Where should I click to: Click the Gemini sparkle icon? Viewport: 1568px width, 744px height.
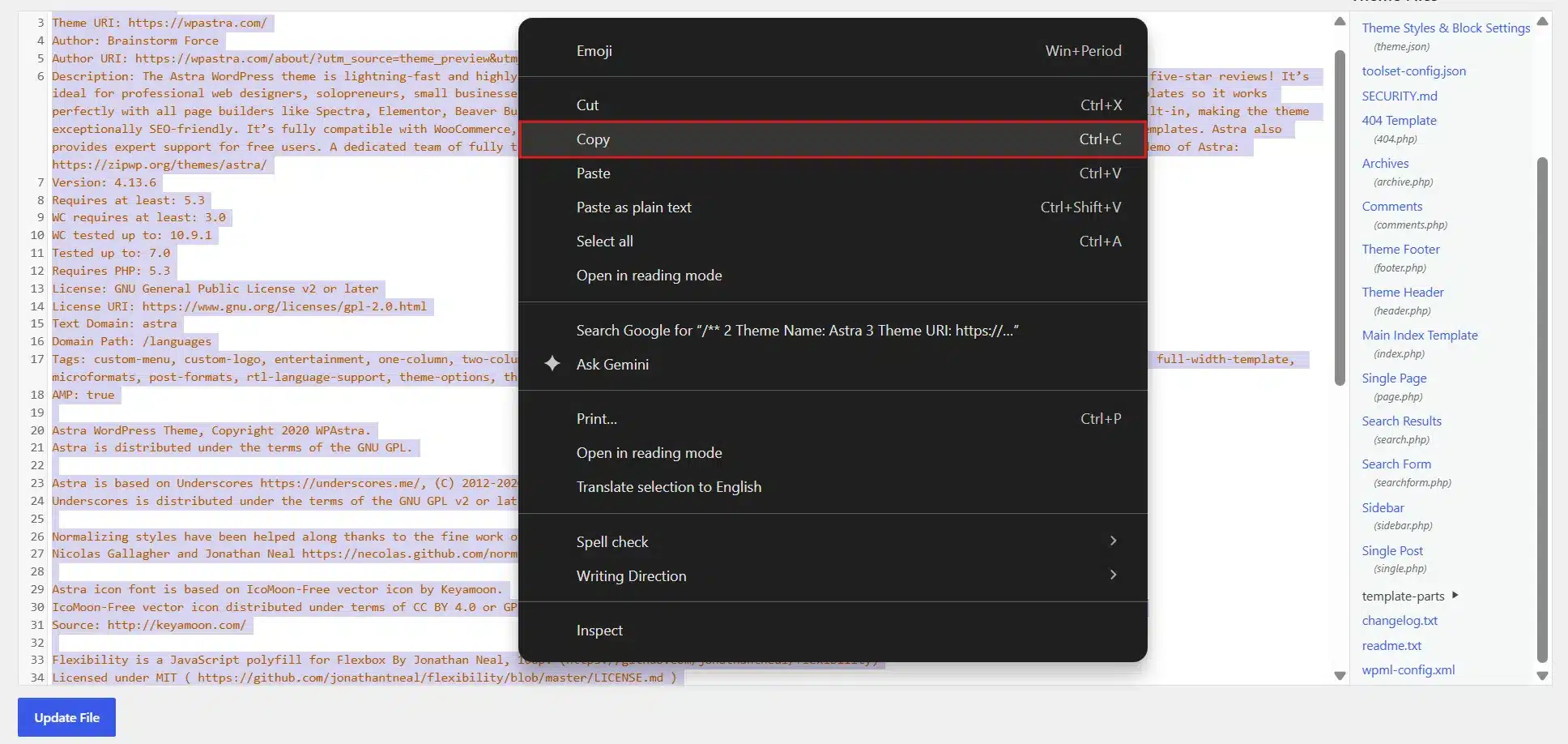[552, 364]
